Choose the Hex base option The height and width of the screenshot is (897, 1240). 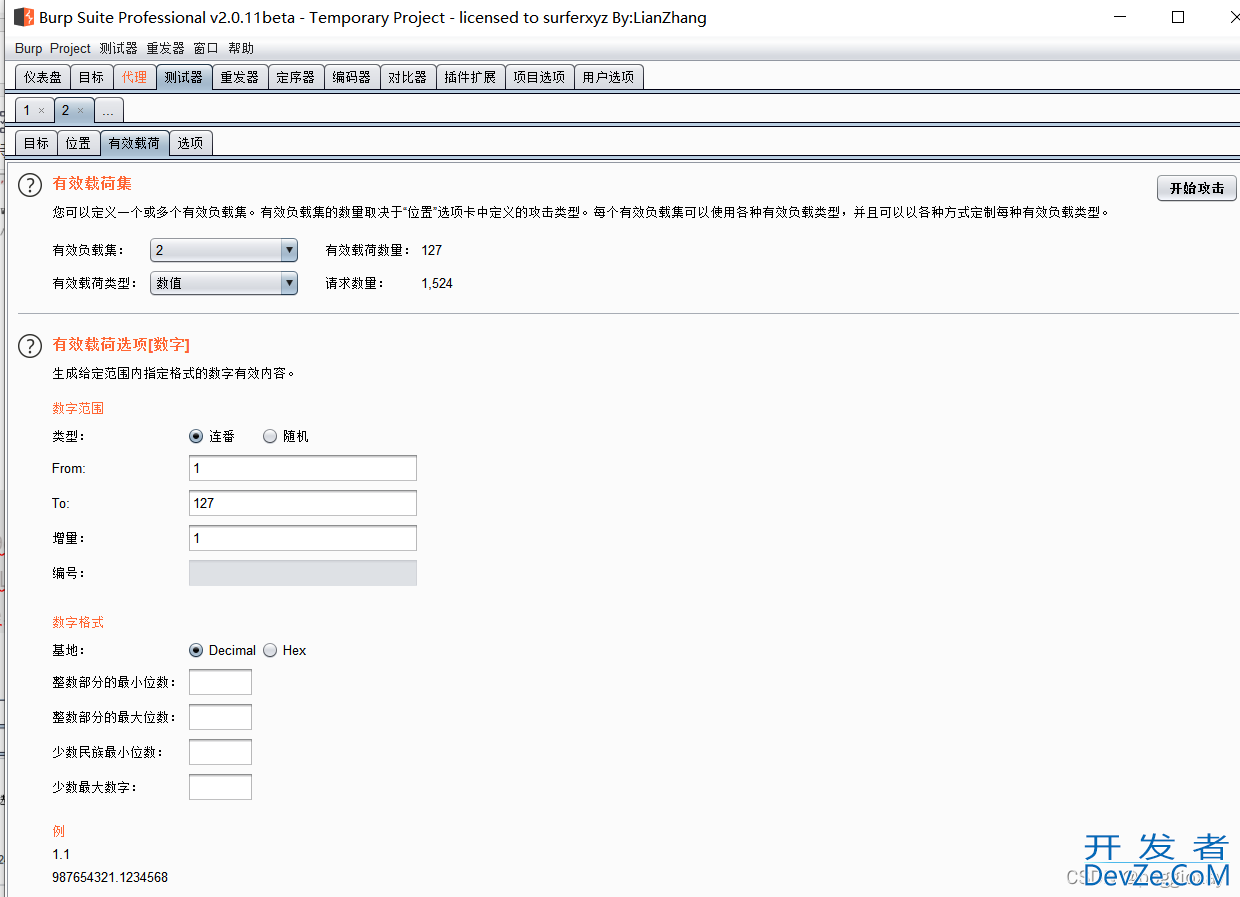pos(270,650)
